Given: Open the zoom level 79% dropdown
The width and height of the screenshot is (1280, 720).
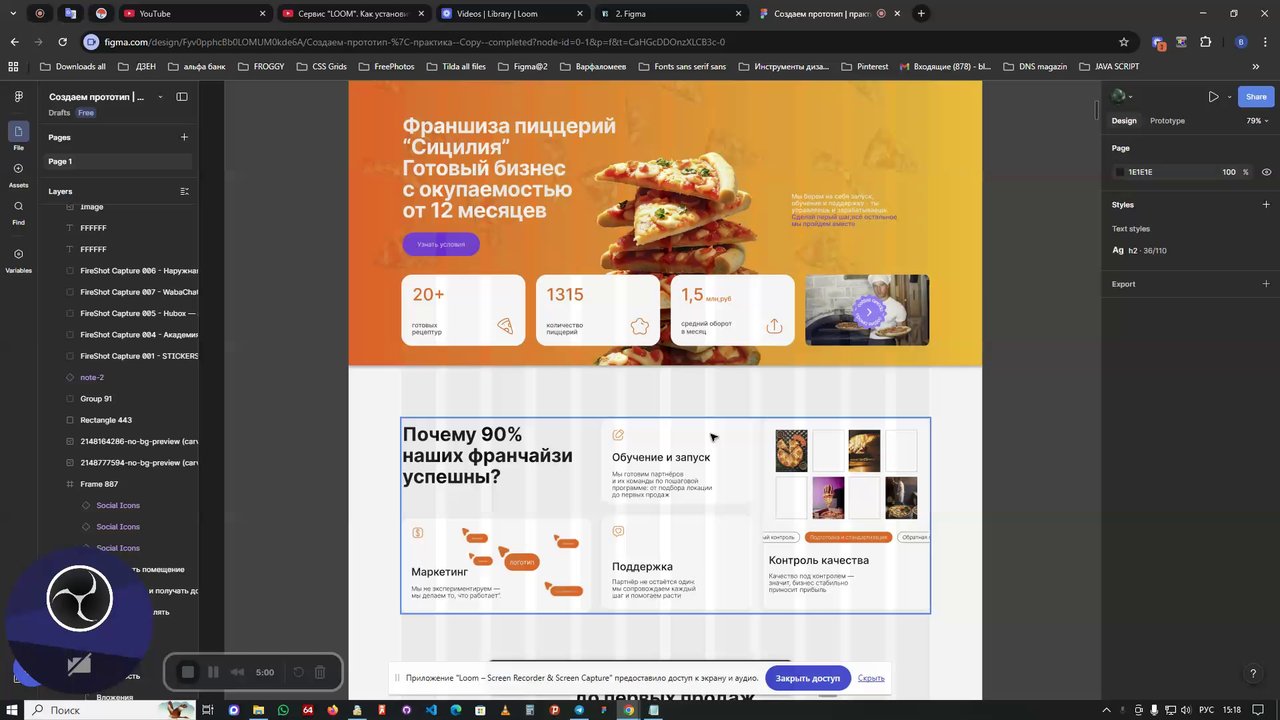Looking at the screenshot, I should 1257,121.
